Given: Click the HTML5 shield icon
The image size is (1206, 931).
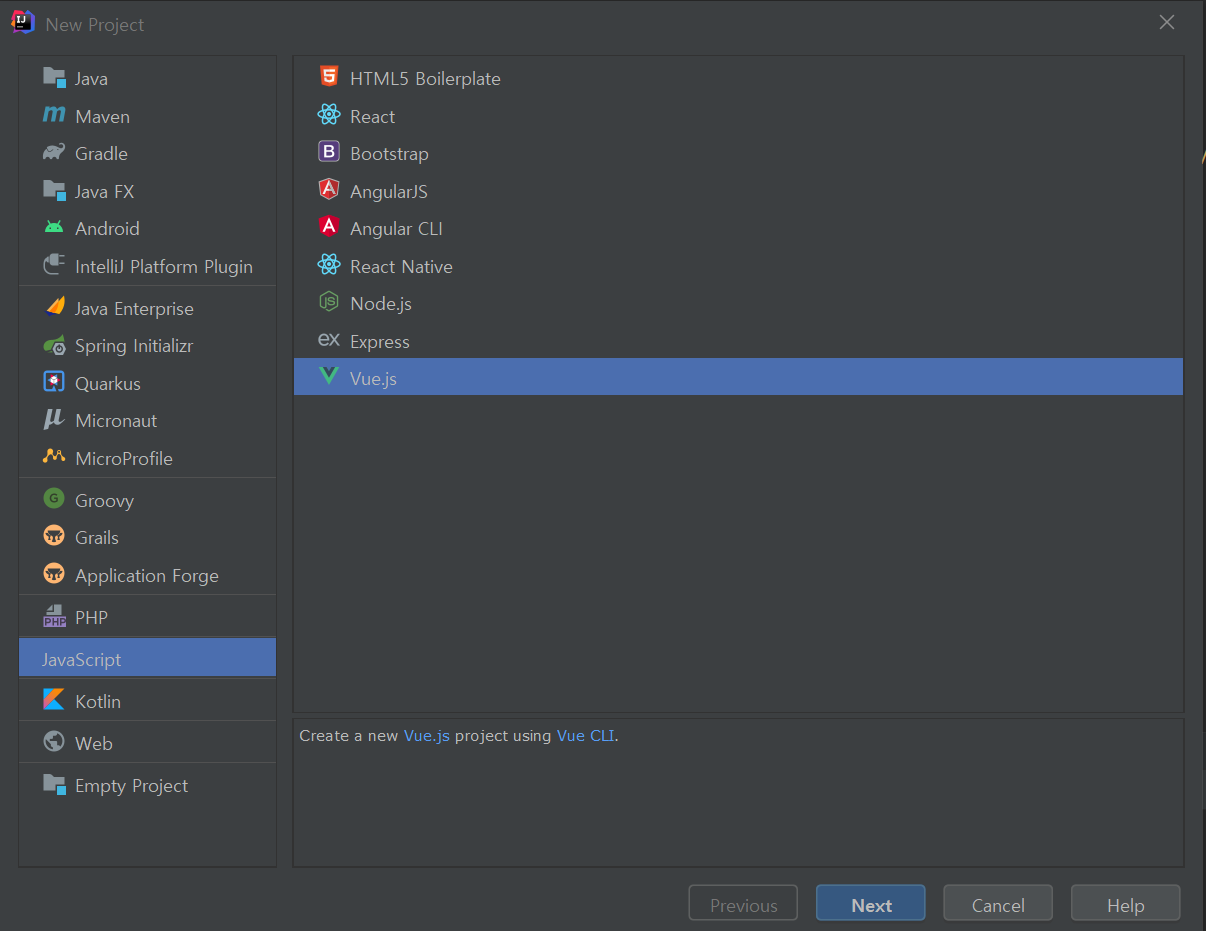Looking at the screenshot, I should pos(329,77).
